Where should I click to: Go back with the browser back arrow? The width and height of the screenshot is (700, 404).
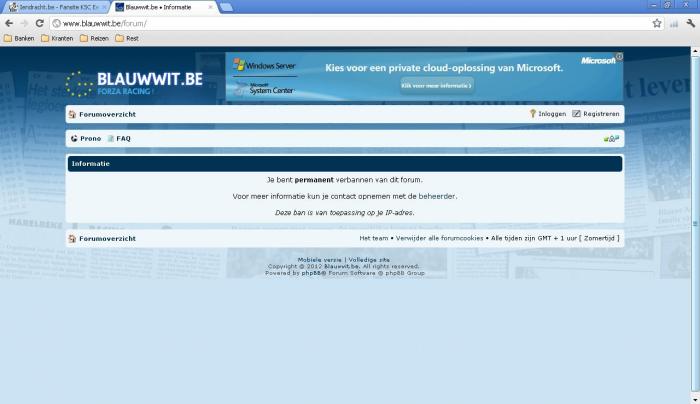pos(9,23)
